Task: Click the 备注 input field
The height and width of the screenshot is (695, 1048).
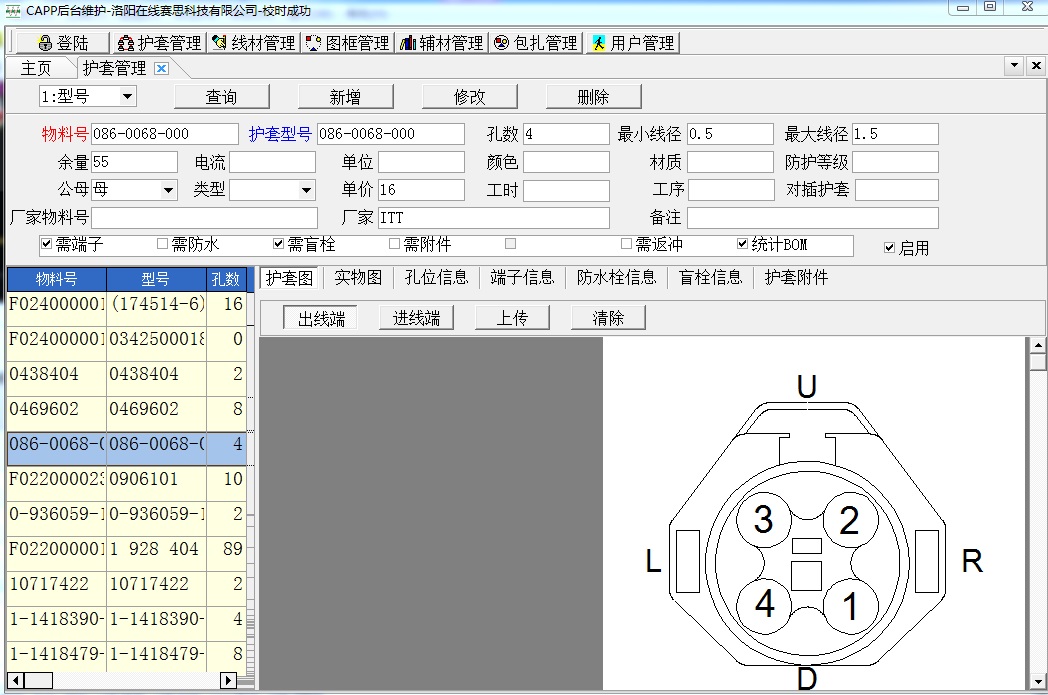Action: tap(813, 218)
